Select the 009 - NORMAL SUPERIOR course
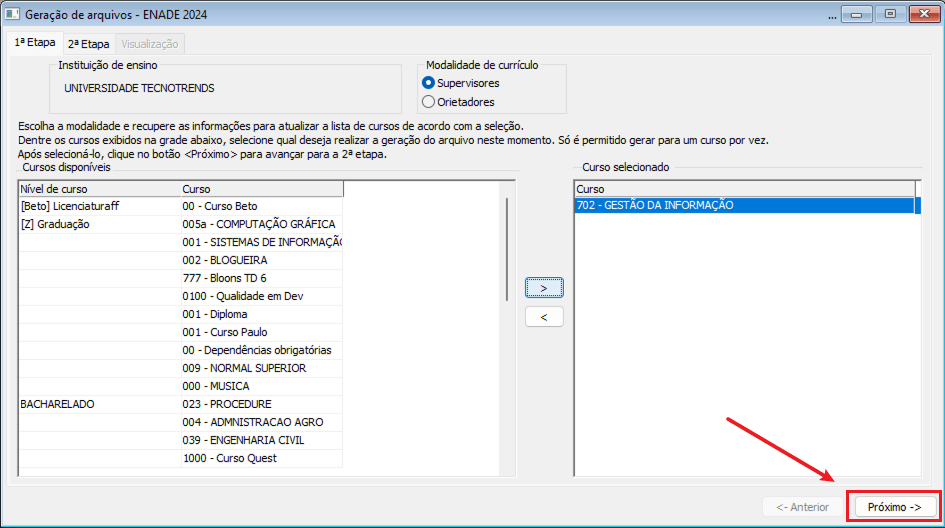 (x=262, y=368)
